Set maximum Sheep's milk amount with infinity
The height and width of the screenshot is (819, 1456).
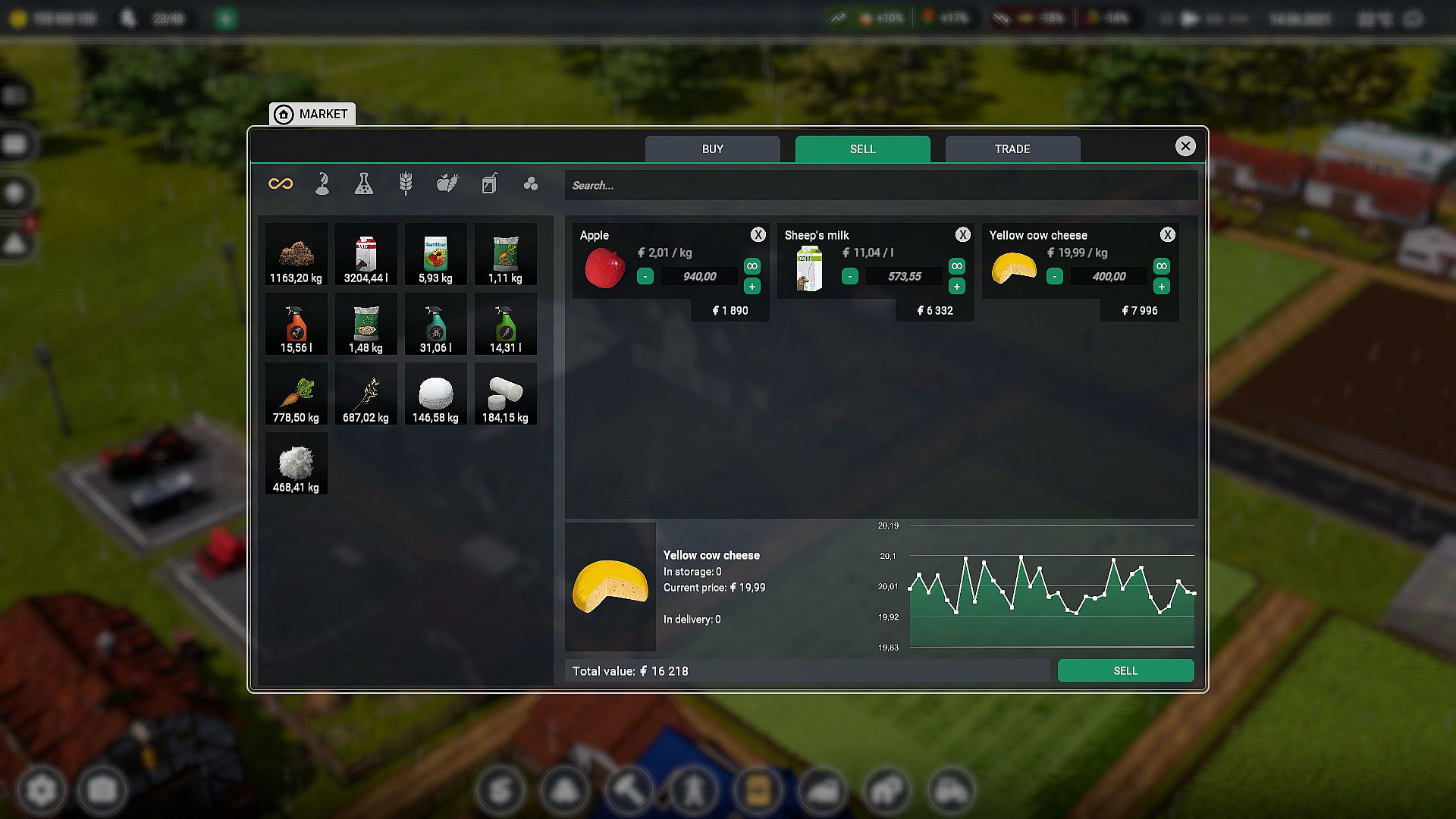(956, 266)
